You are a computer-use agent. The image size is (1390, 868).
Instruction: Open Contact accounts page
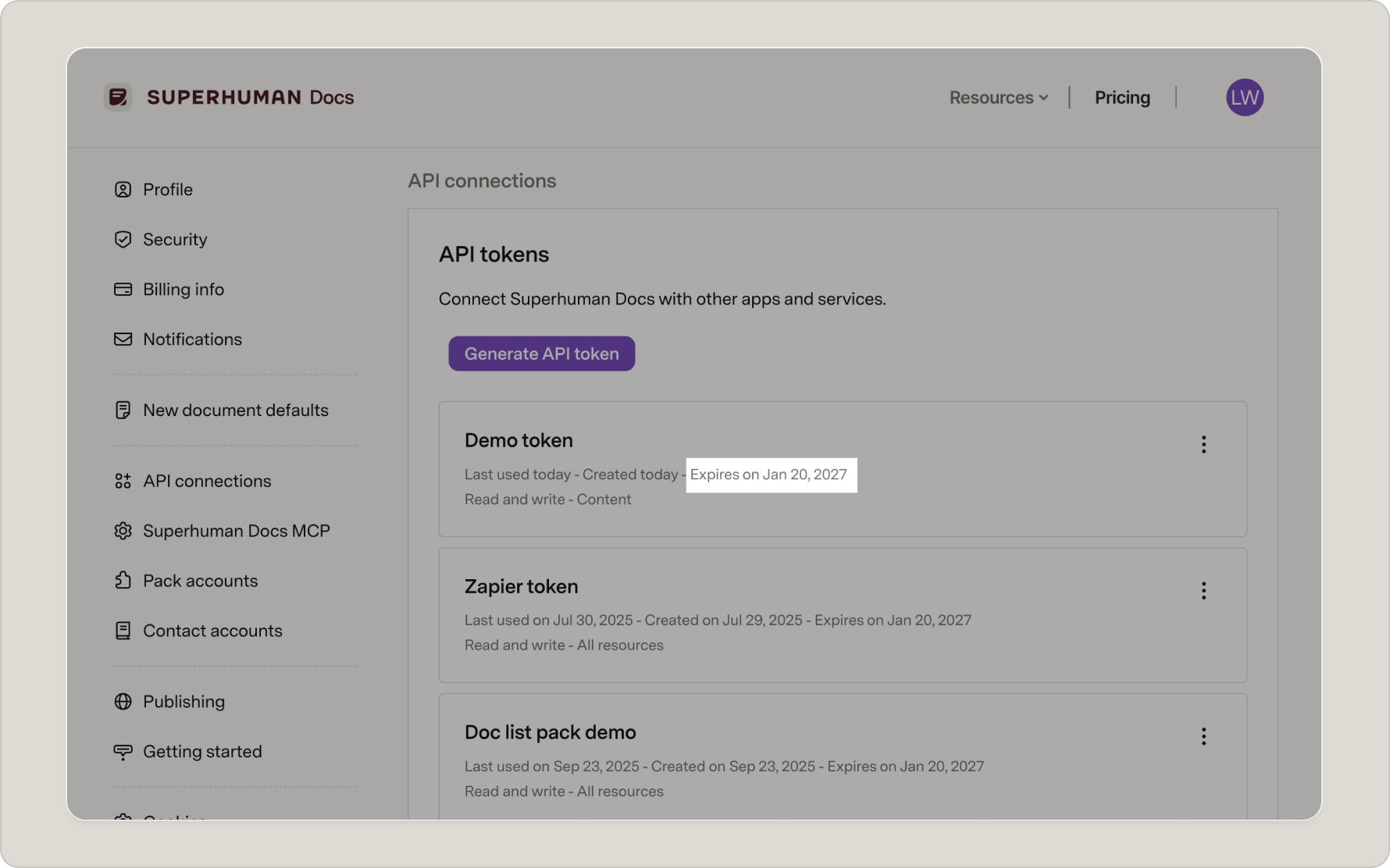(x=212, y=631)
